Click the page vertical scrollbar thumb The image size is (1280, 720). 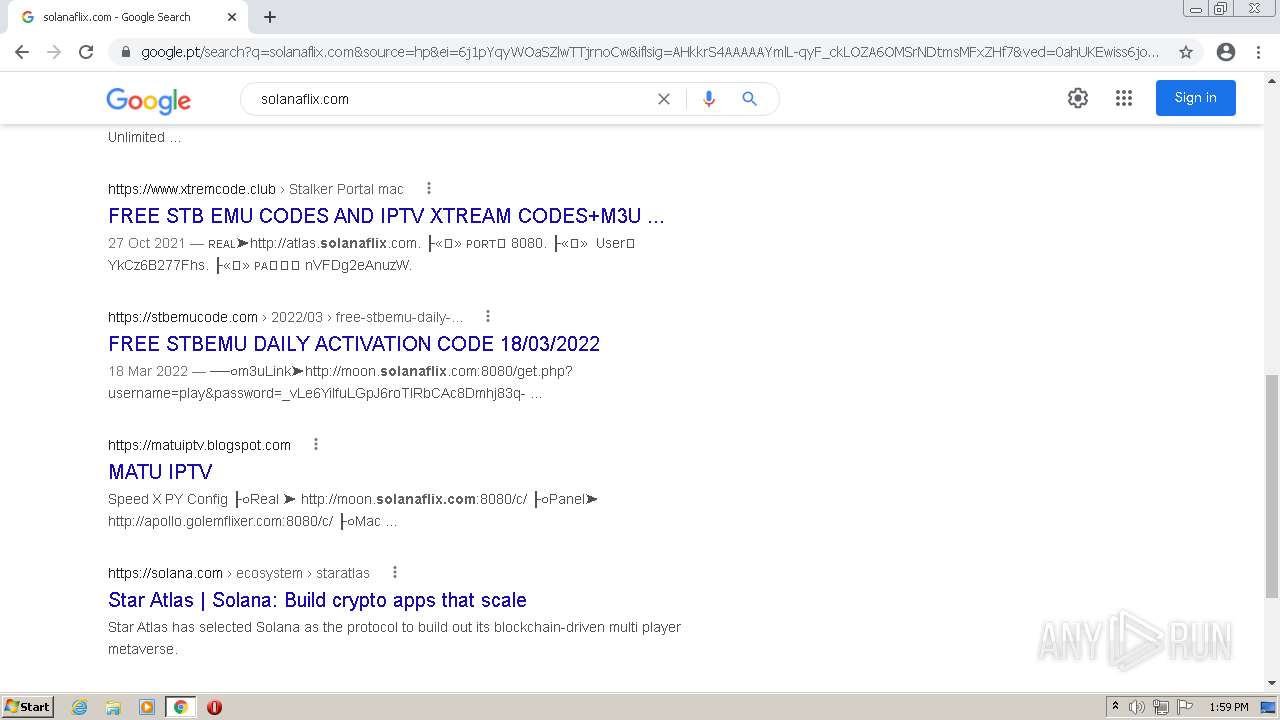(x=1271, y=486)
